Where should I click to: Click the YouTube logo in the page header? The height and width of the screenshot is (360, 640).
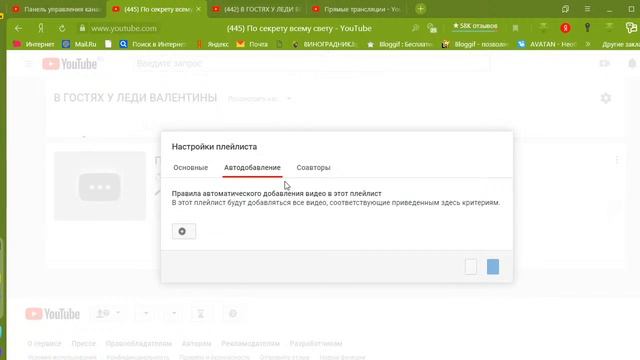click(x=70, y=64)
